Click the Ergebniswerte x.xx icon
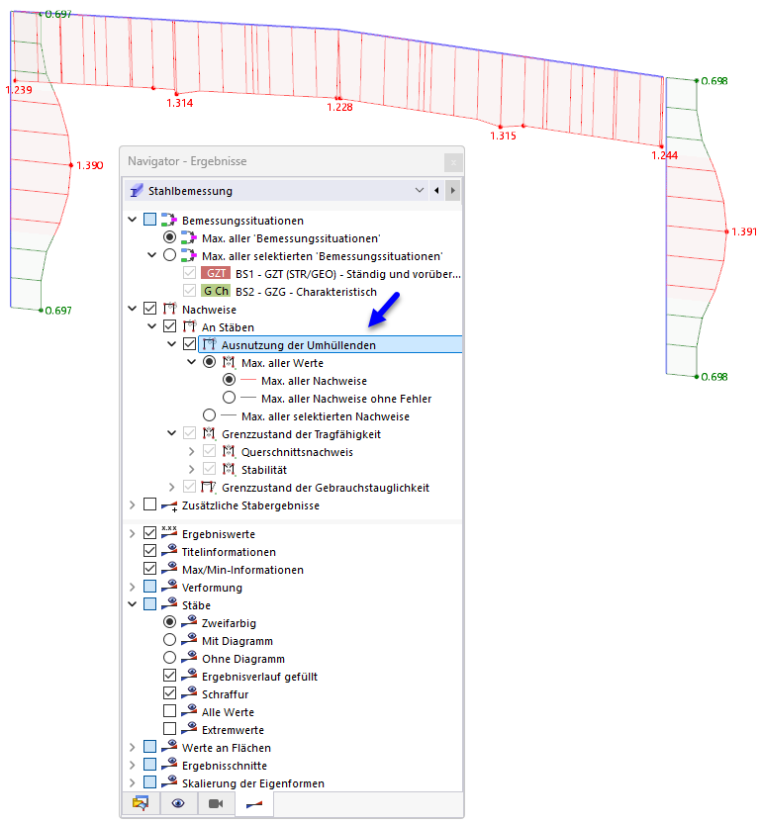 (169, 532)
